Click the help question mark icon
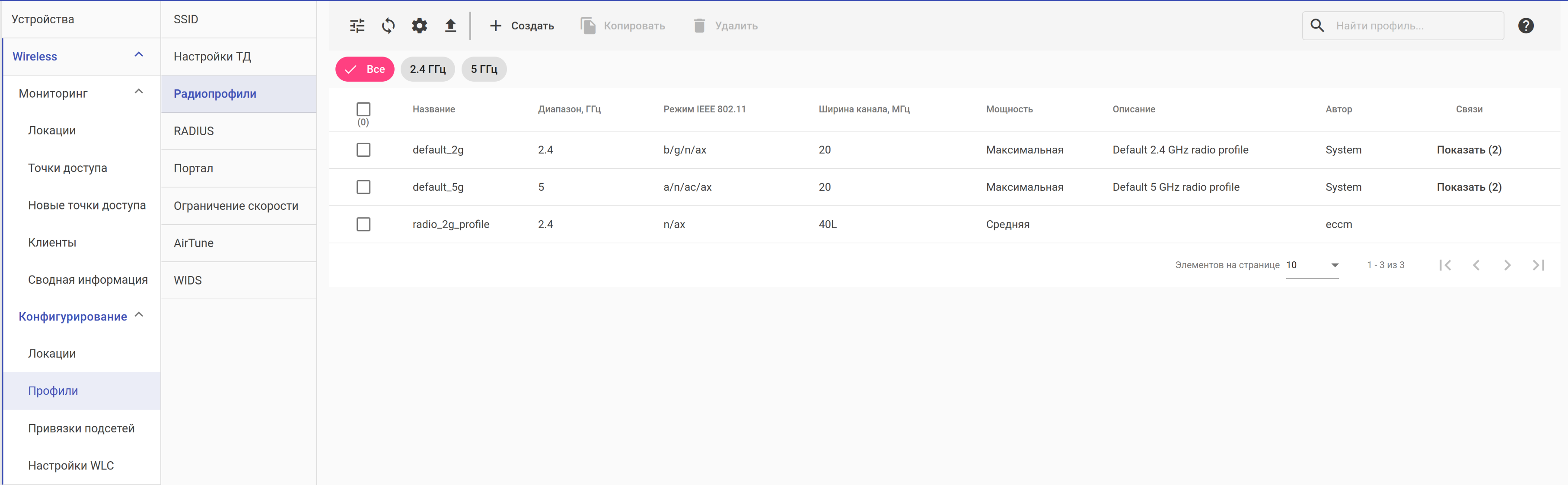This screenshot has width=1568, height=485. [x=1525, y=25]
